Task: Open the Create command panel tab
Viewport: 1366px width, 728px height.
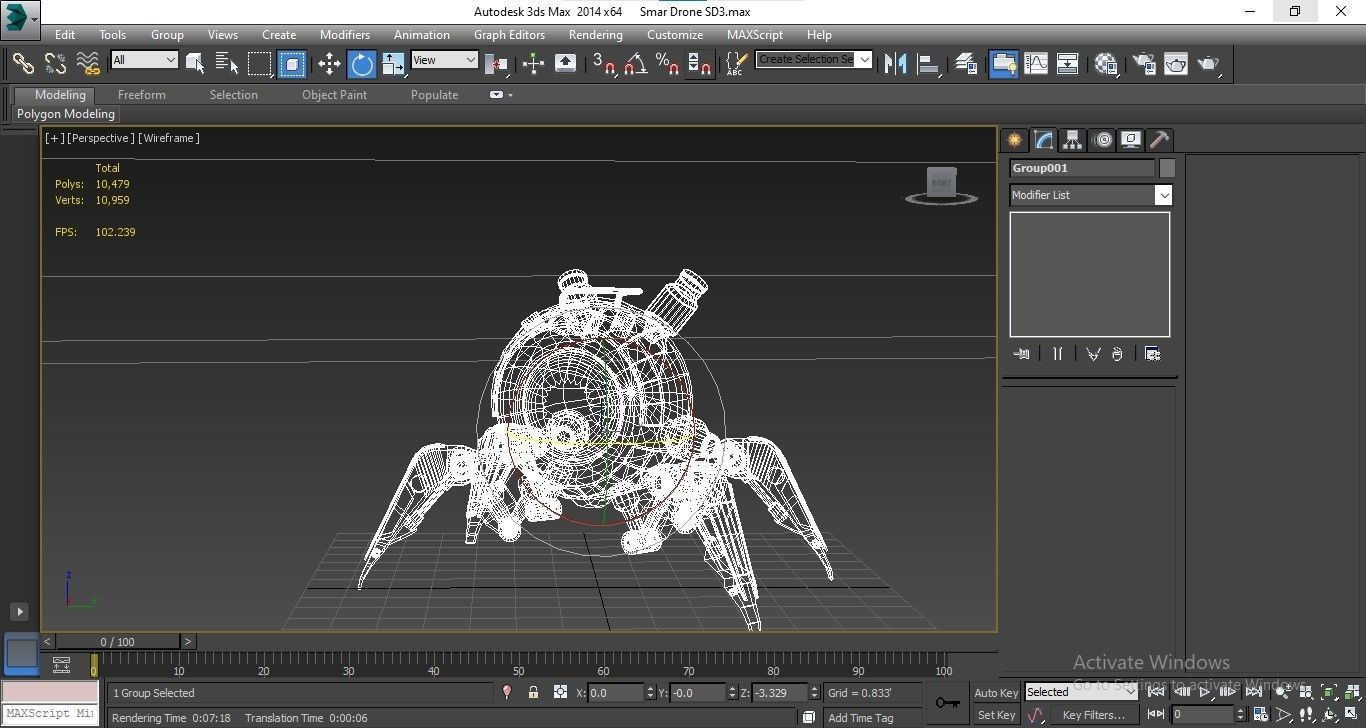Action: [1014, 140]
